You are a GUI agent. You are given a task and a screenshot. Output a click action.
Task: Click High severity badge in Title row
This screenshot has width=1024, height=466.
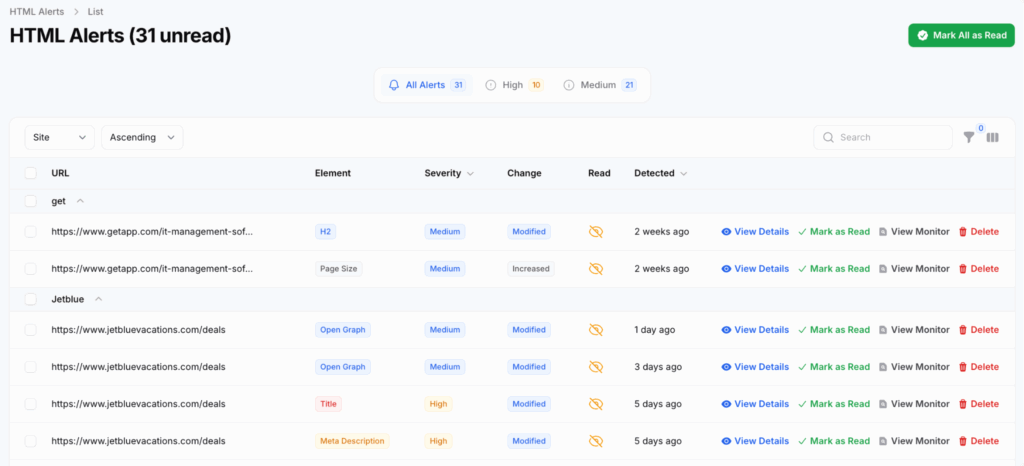click(439, 404)
